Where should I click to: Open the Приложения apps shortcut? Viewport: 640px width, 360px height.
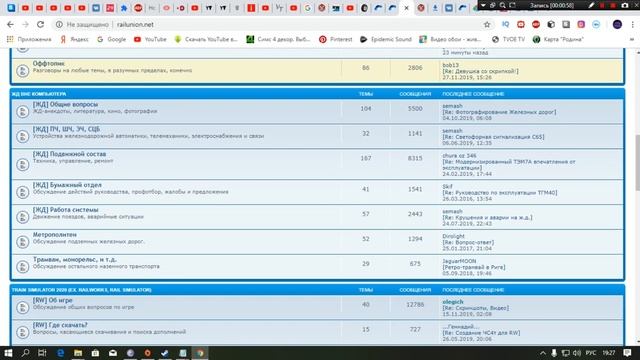[x=29, y=39]
